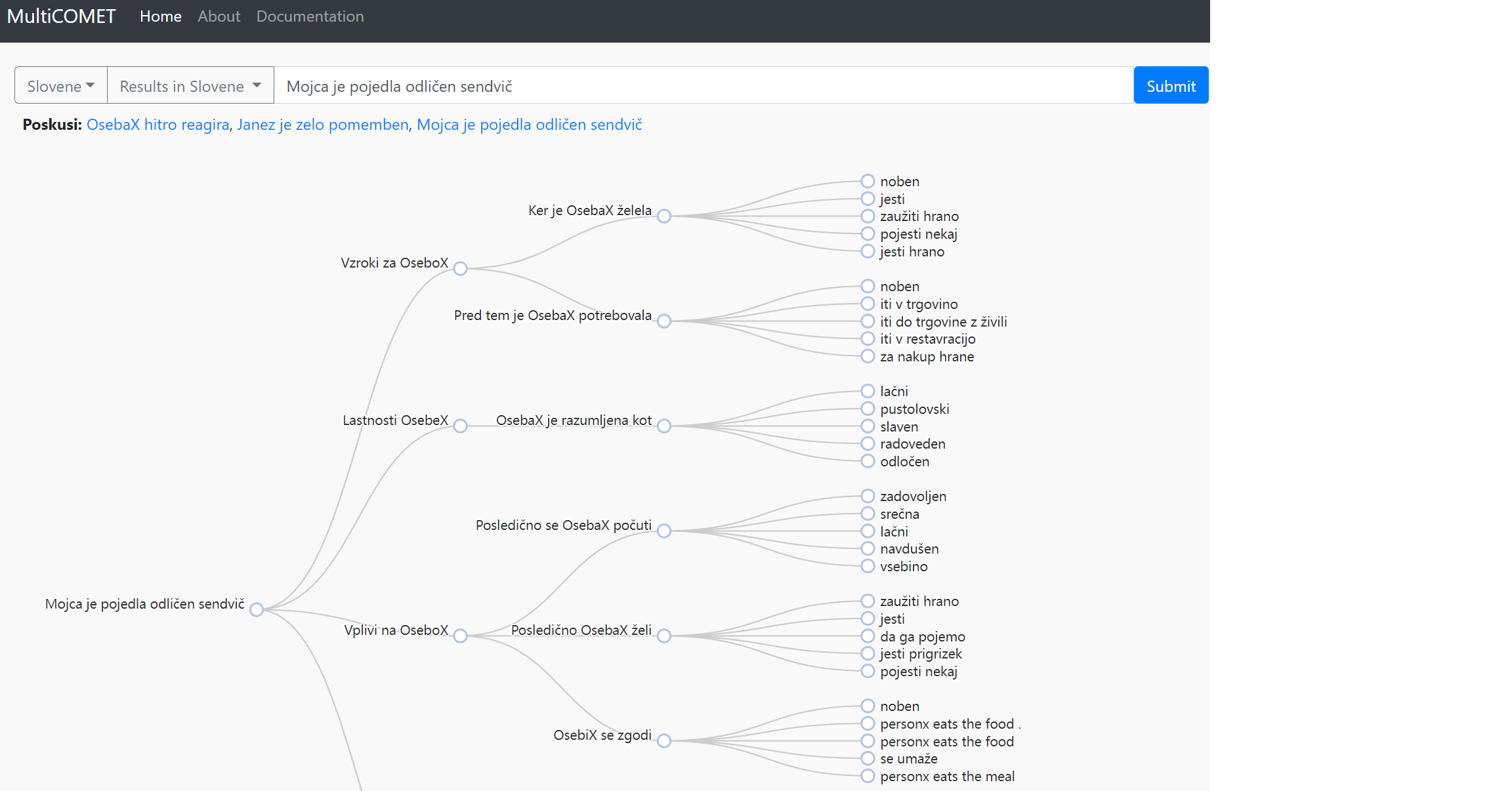This screenshot has height=791, width=1512.
Task: Click the 'OsebiX se zgodi' node circle
Action: pyautogui.click(x=663, y=740)
